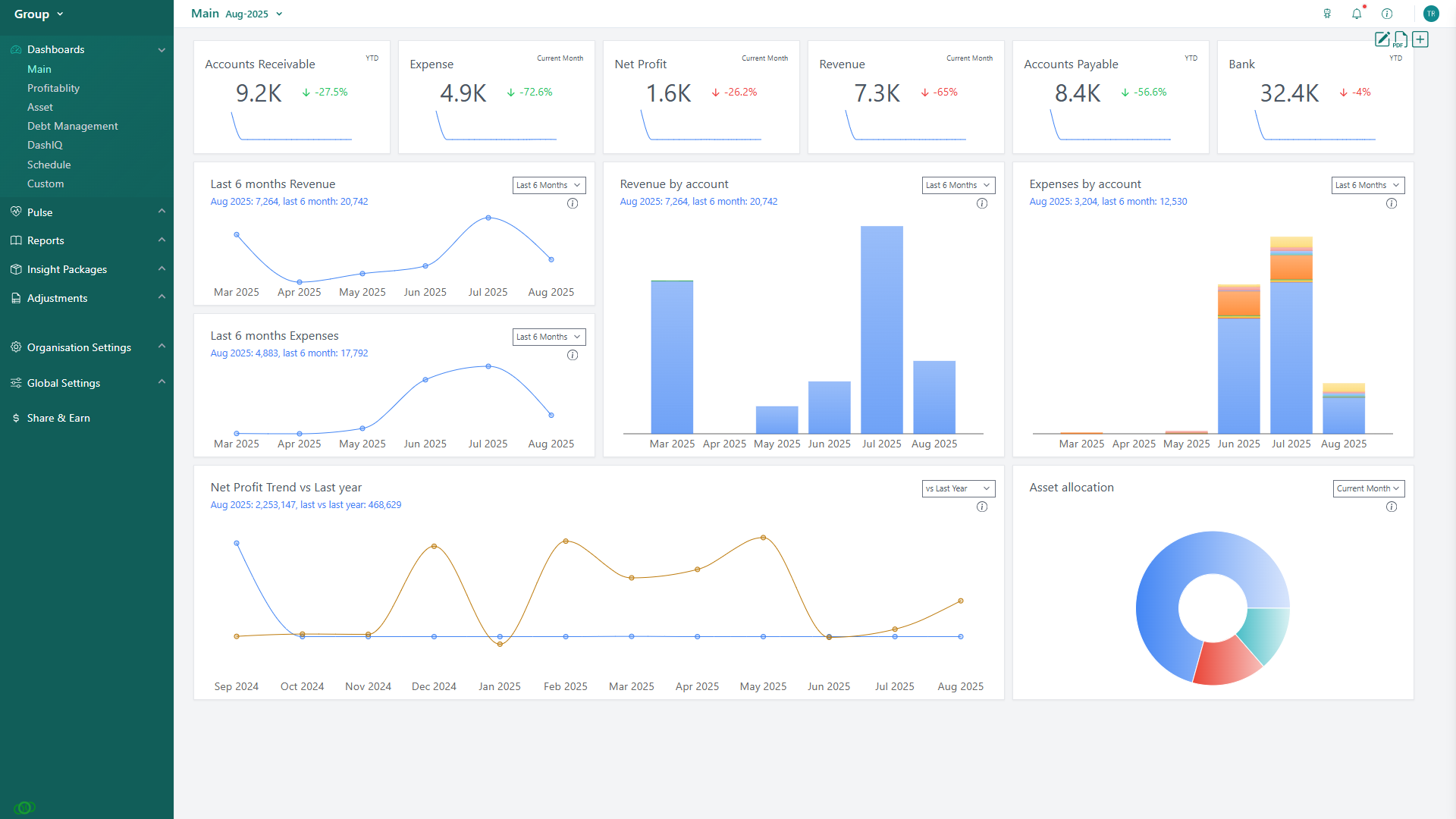Viewport: 1456px width, 819px height.
Task: Expand the Insight Packages menu
Action: 66,269
